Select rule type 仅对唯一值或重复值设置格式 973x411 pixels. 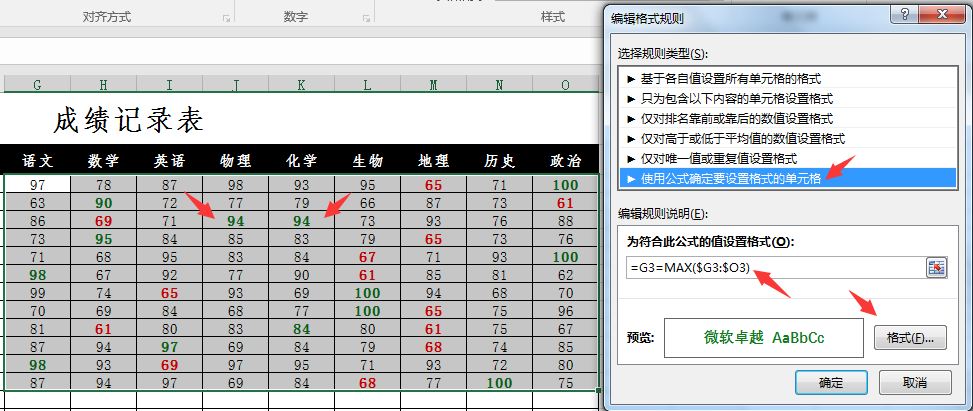point(788,158)
